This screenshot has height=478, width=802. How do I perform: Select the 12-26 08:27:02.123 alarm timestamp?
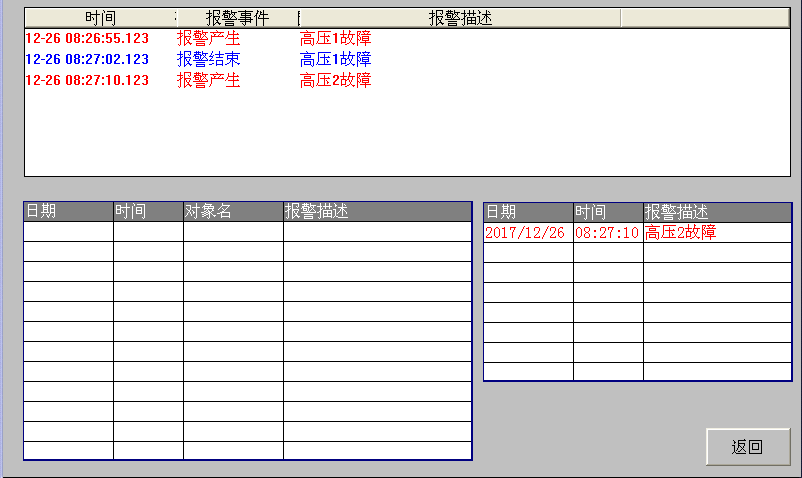pyautogui.click(x=87, y=59)
